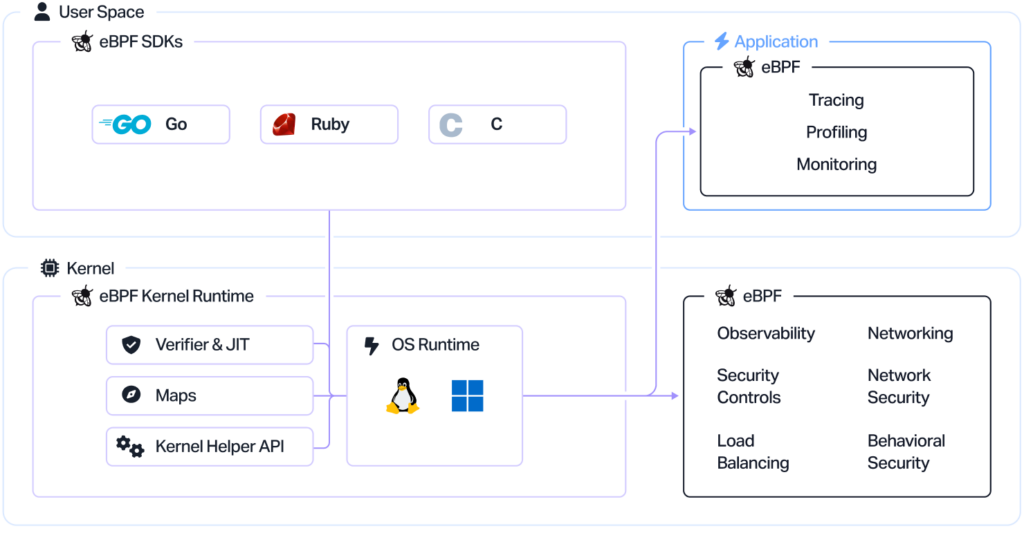The image size is (1024, 533).
Task: Click the Application lightning bolt icon
Action: pos(721,41)
